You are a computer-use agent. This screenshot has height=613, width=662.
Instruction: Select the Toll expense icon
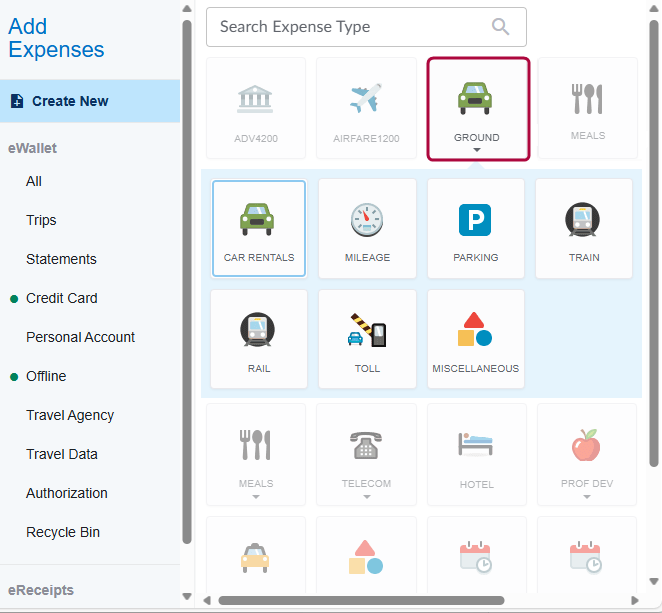click(367, 330)
